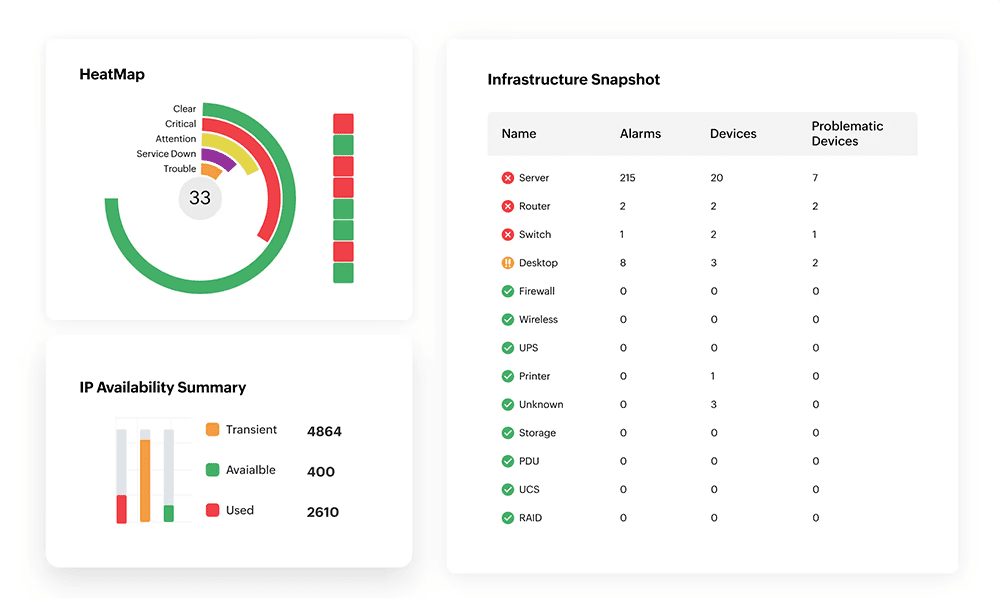
Task: Select the orange Transient legend swatch
Action: click(212, 430)
